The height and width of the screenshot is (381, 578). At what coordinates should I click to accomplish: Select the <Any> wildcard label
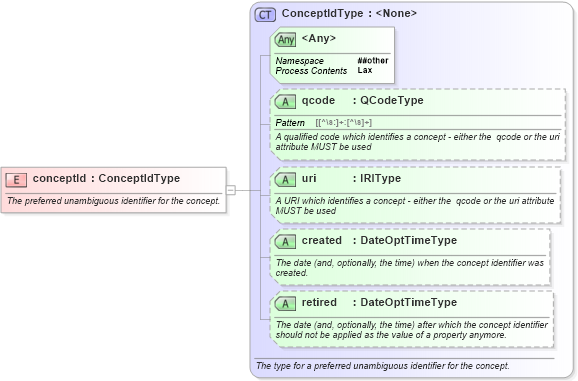click(318, 38)
